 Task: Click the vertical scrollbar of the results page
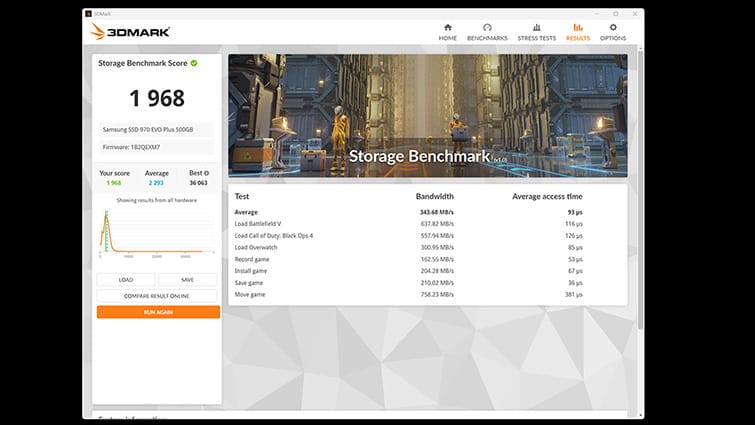click(x=640, y=193)
